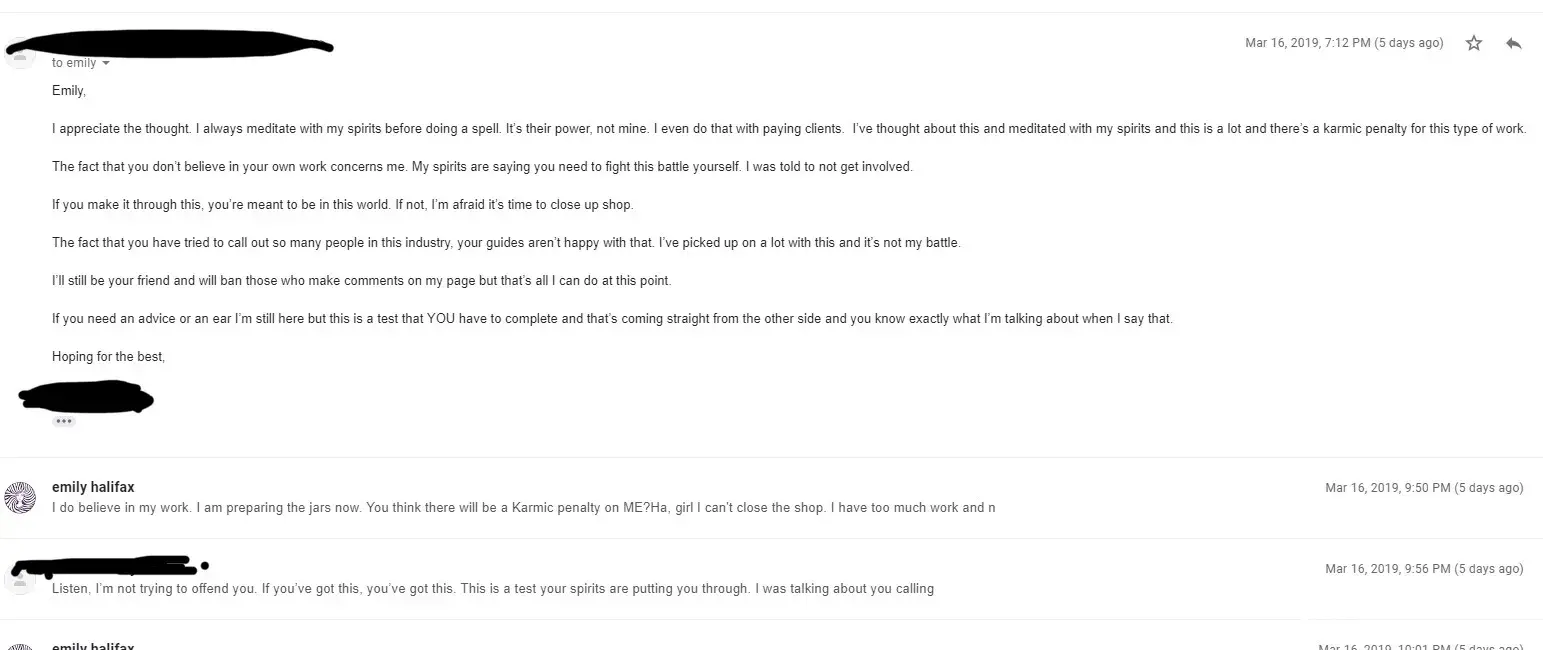Screen dimensions: 1543x650
Task: Open the last emily halifax message at the bottom
Action: click(93, 646)
